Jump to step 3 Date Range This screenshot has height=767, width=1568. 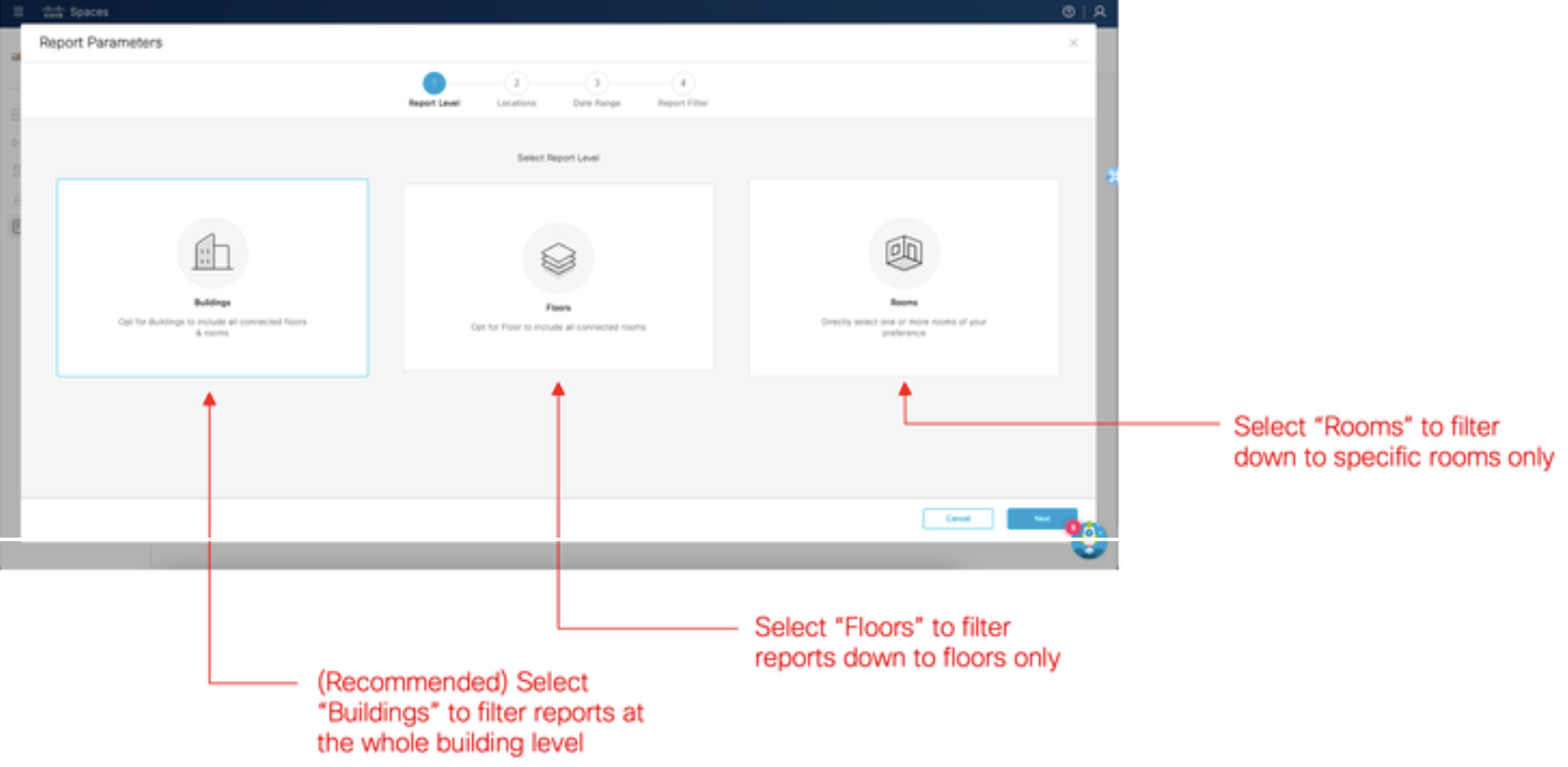pos(597,83)
